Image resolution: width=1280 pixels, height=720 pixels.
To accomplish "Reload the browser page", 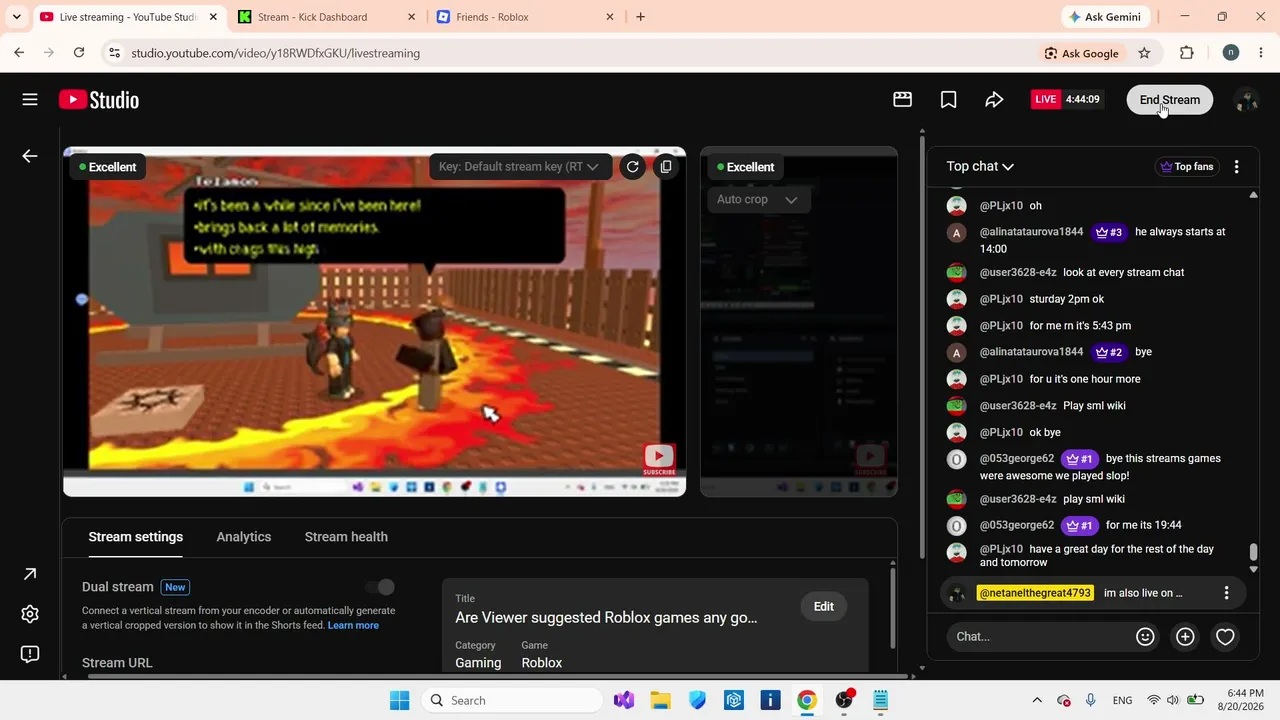I will (79, 53).
